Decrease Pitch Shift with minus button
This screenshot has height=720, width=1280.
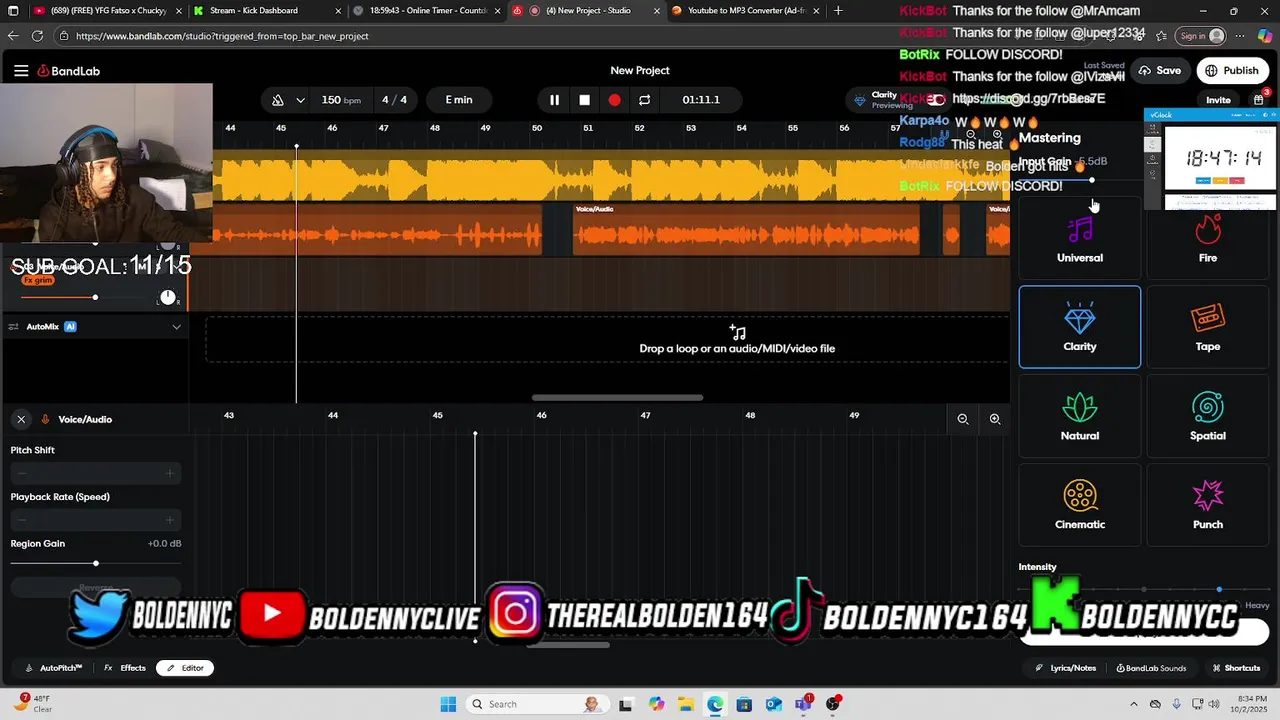[22, 473]
